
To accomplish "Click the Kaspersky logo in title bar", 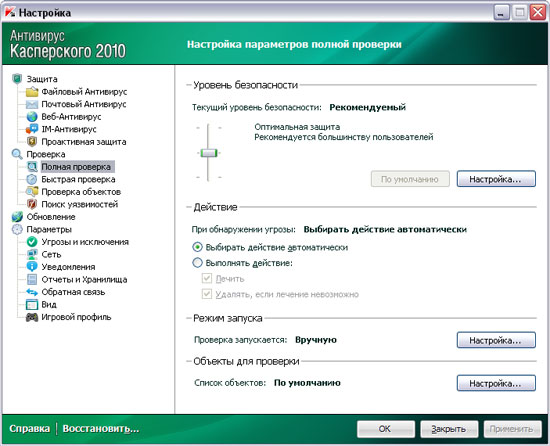I will pyautogui.click(x=10, y=13).
